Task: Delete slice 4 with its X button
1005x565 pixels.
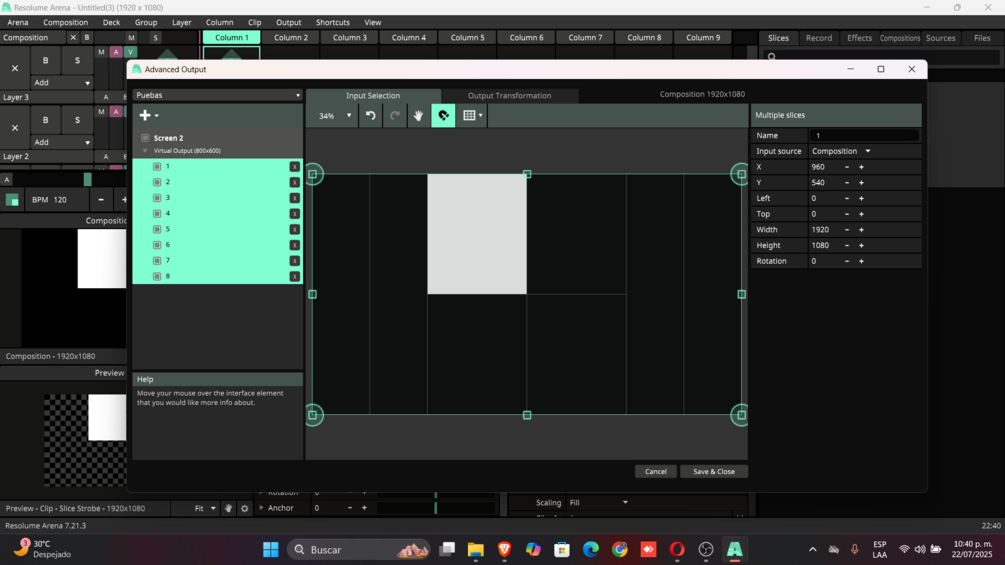Action: click(x=294, y=213)
